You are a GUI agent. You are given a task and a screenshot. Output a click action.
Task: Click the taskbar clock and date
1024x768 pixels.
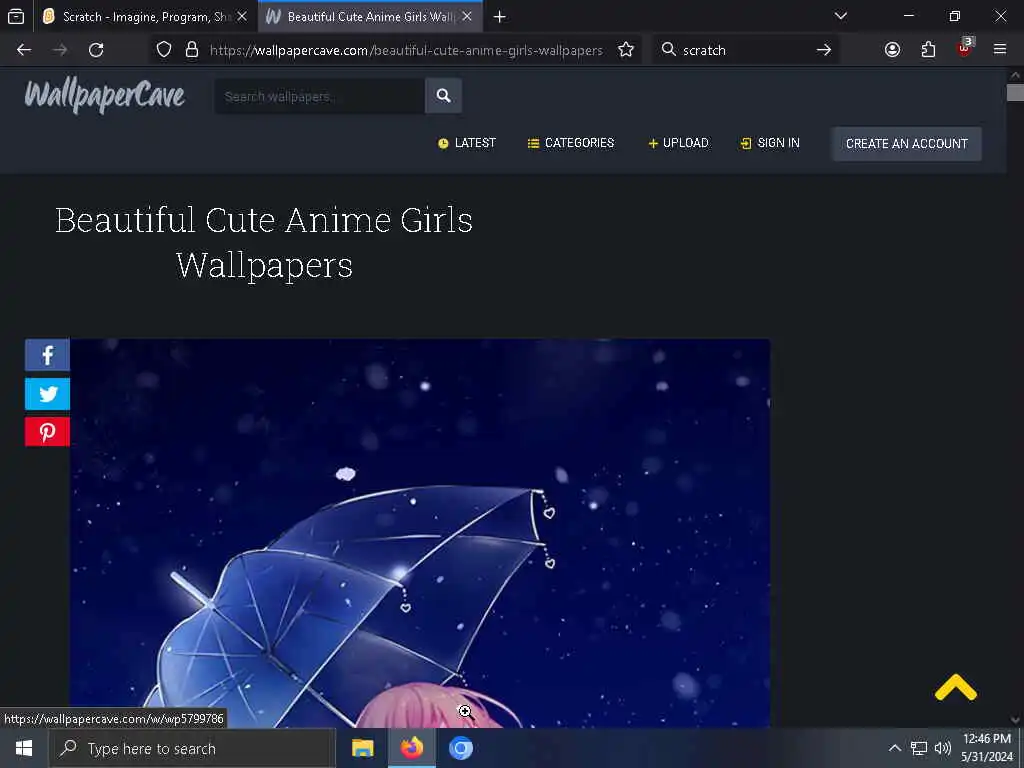point(987,748)
